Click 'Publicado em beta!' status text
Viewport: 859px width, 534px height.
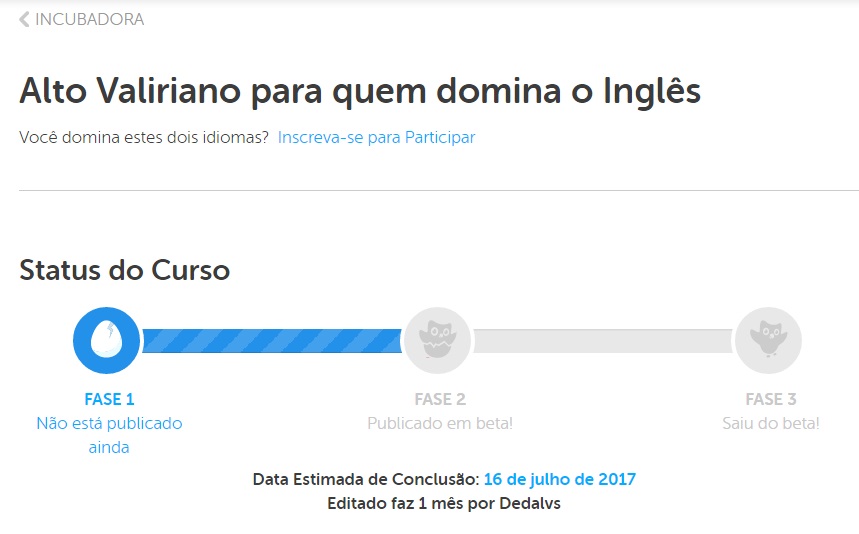[440, 423]
